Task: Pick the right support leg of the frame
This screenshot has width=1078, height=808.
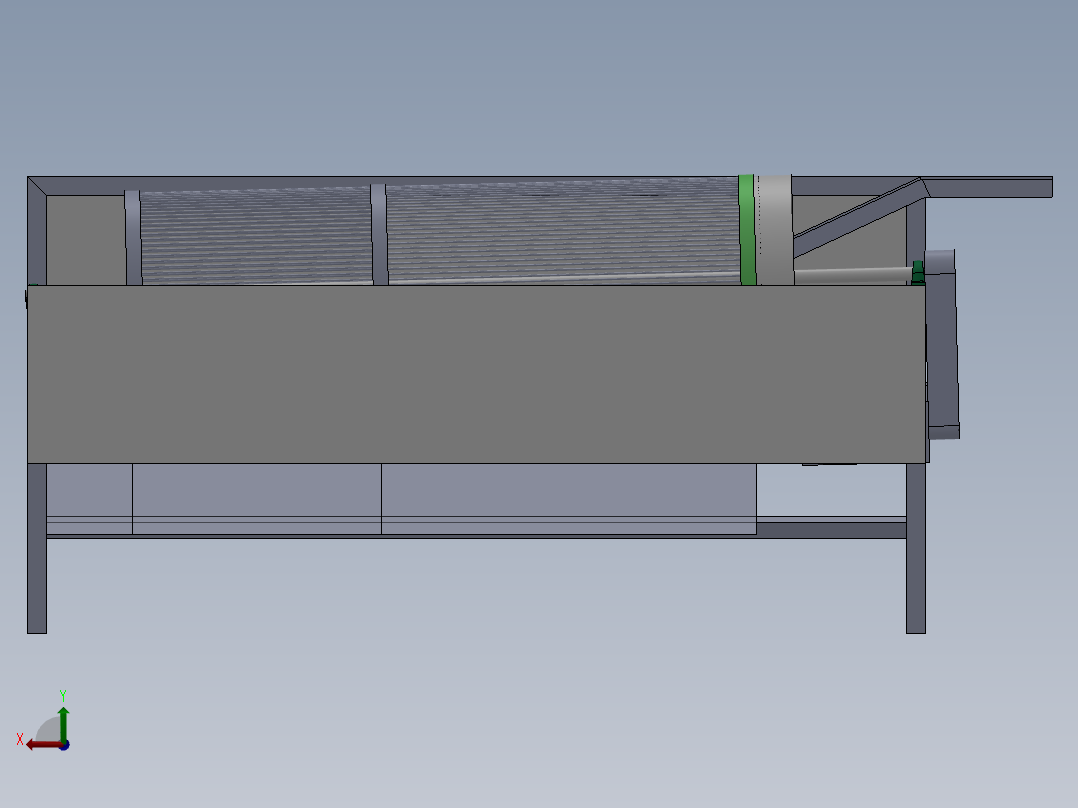Action: pos(916,548)
